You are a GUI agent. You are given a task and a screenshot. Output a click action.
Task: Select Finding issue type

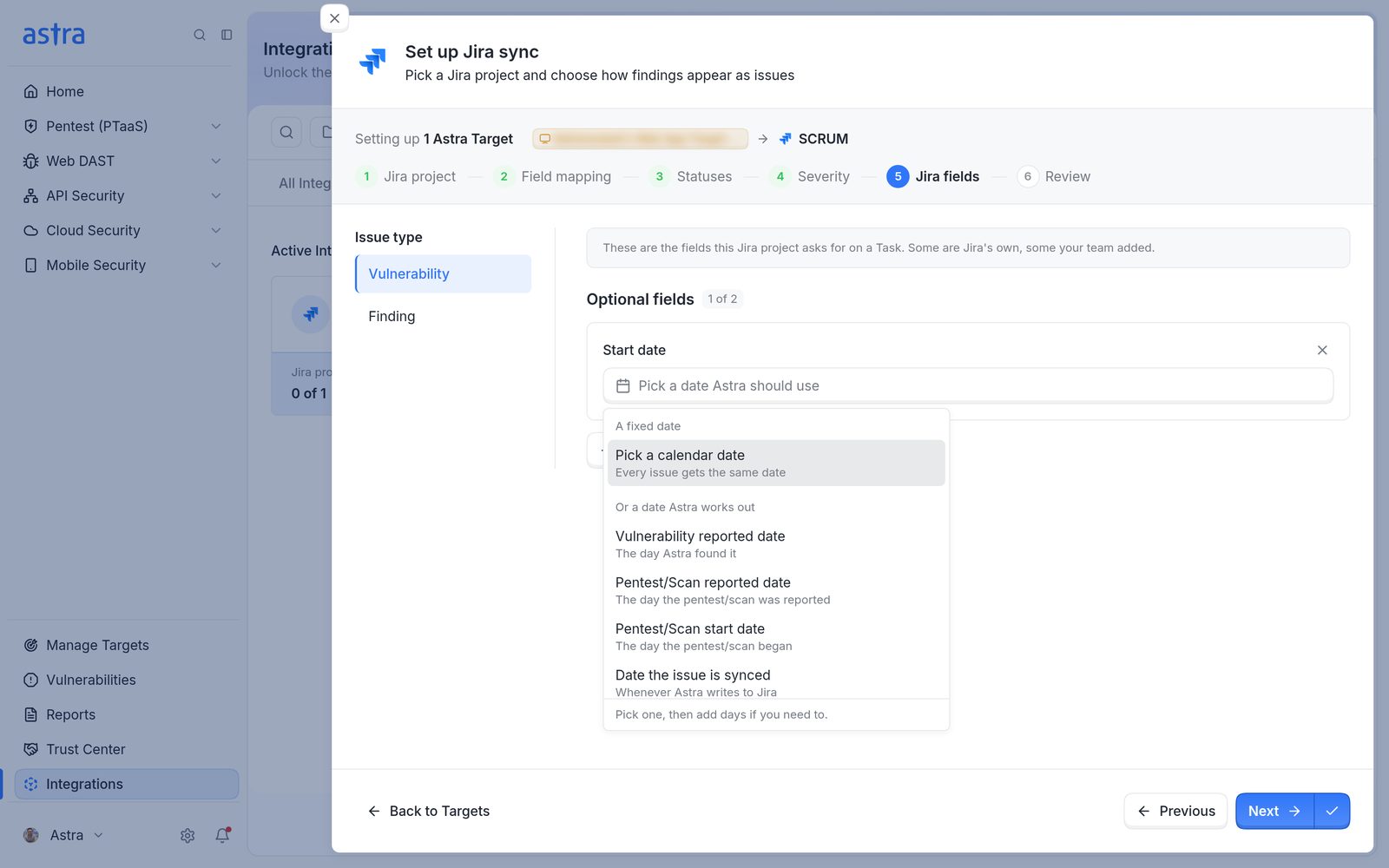pyautogui.click(x=443, y=316)
